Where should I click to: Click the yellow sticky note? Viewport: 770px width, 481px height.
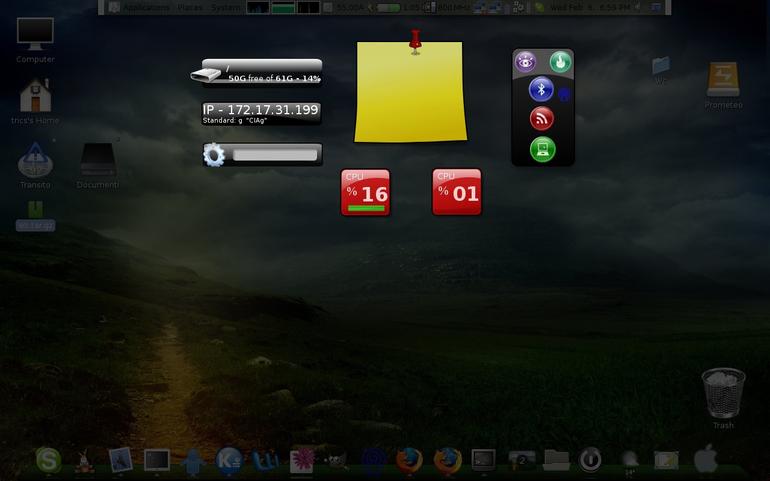tap(411, 92)
